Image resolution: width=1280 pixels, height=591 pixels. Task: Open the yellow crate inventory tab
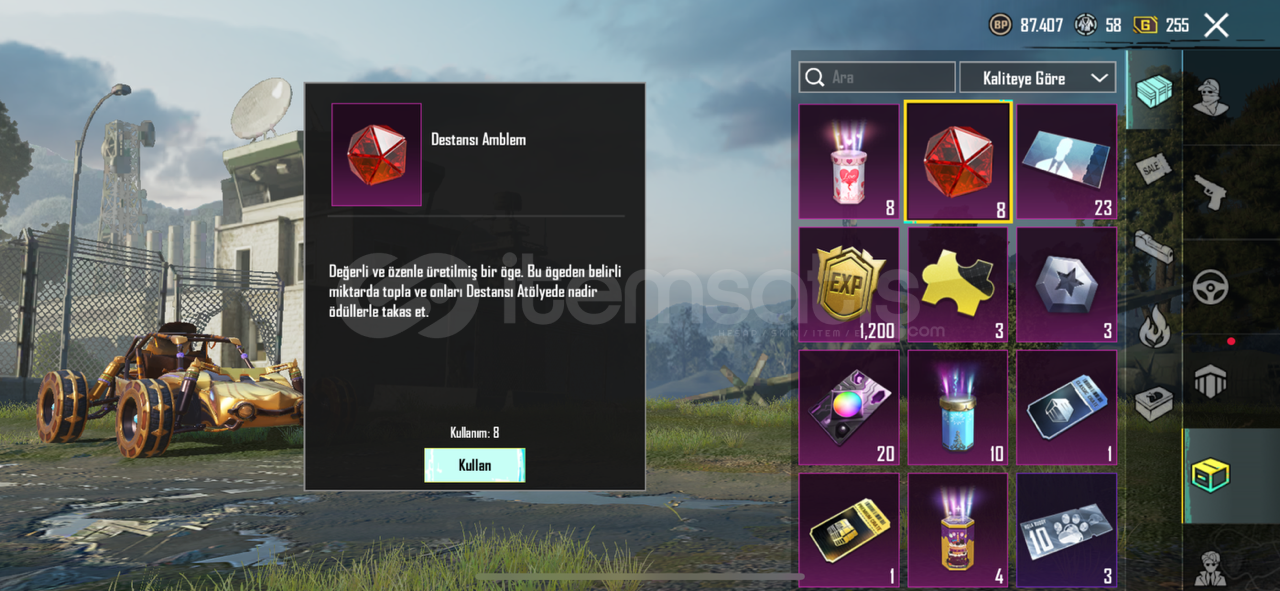click(1211, 475)
